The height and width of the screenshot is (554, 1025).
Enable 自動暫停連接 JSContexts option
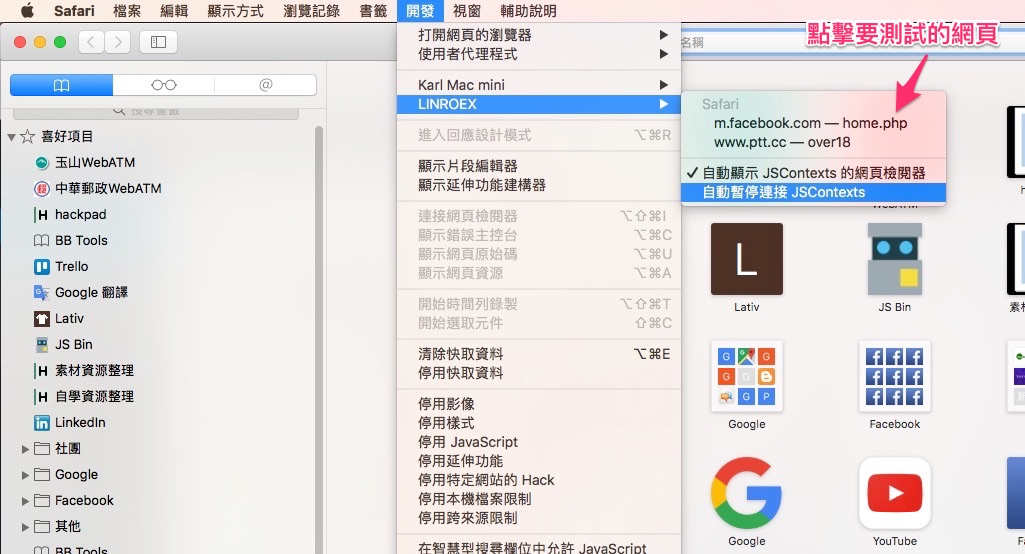point(813,192)
